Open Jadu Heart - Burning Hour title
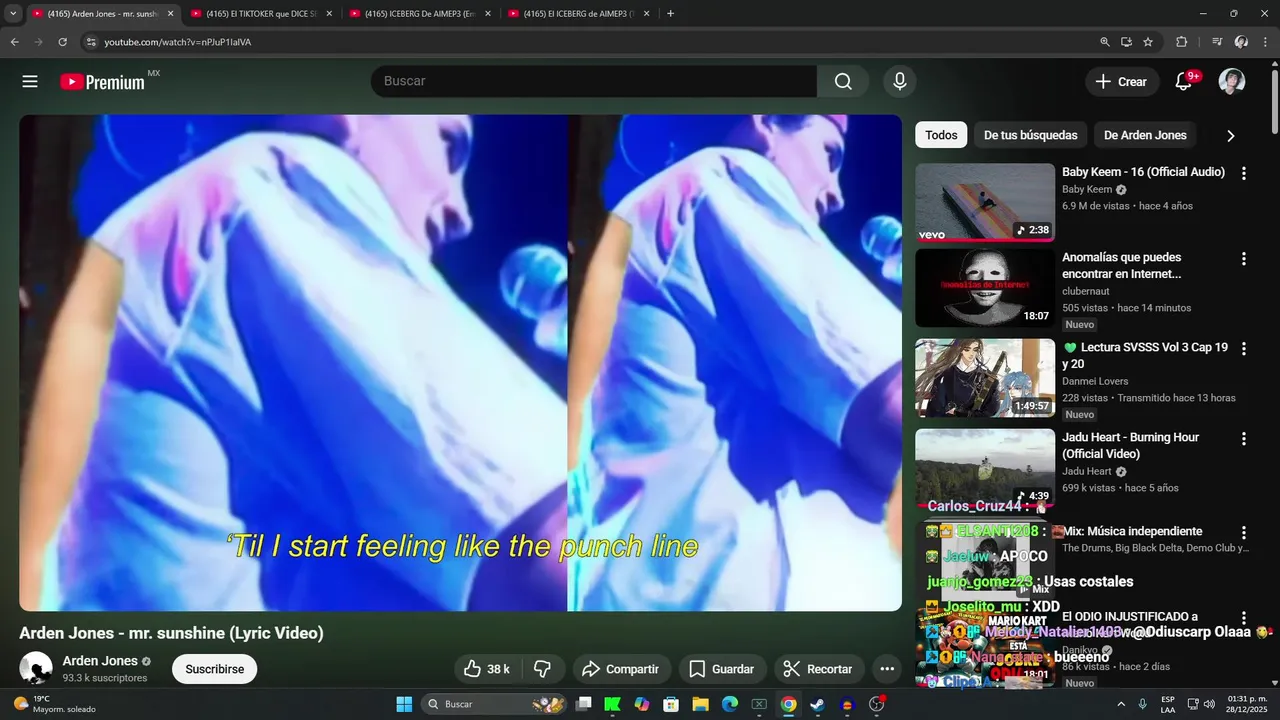Screen dimensions: 1280x720 (x=1130, y=446)
